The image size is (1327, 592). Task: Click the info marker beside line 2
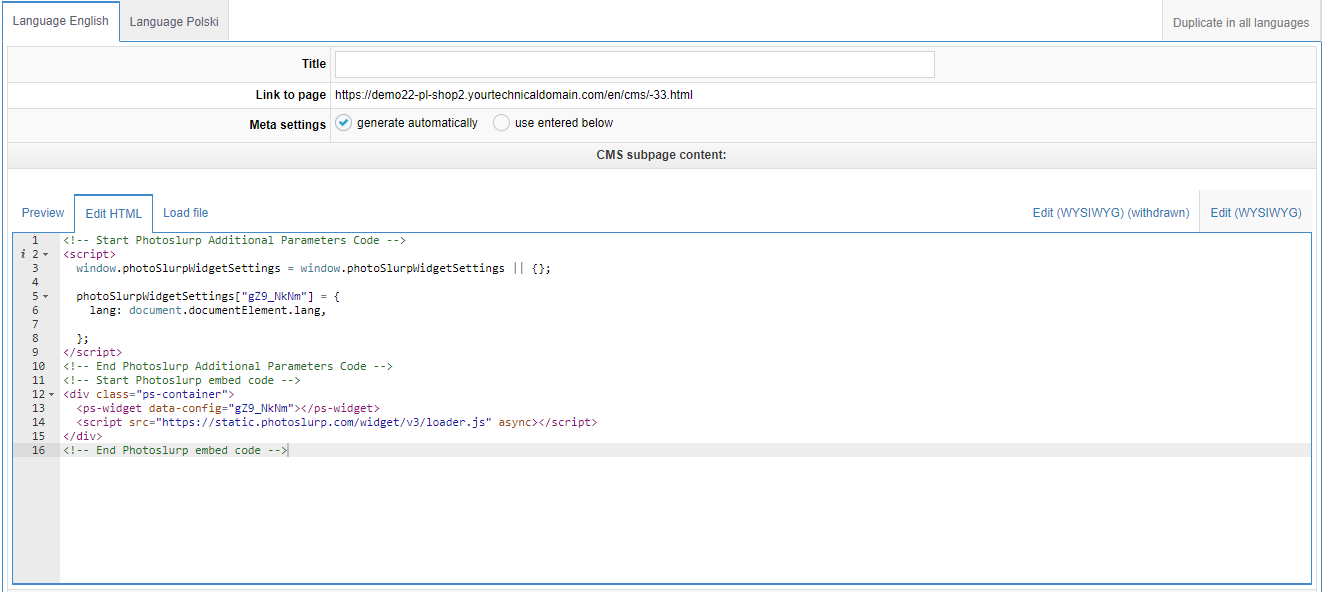pyautogui.click(x=23, y=254)
